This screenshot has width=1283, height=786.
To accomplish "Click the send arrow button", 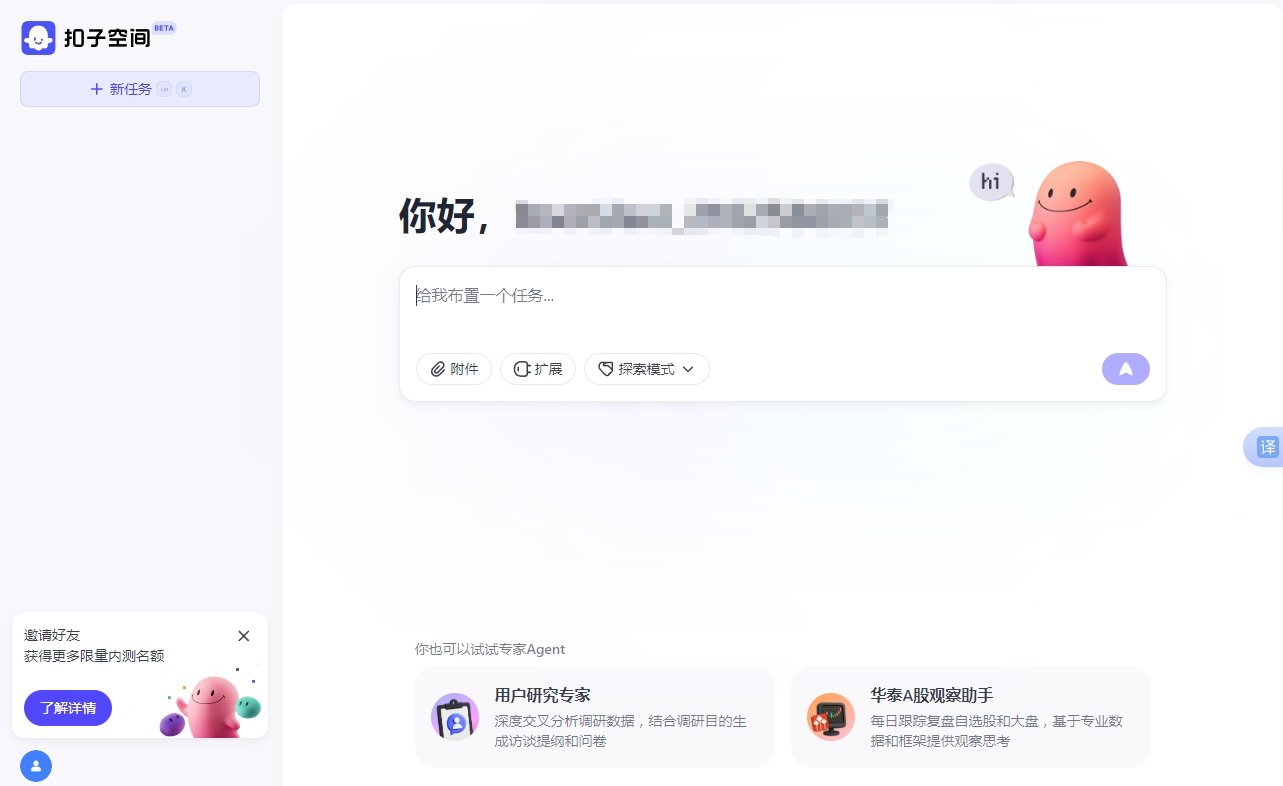I will [x=1126, y=369].
